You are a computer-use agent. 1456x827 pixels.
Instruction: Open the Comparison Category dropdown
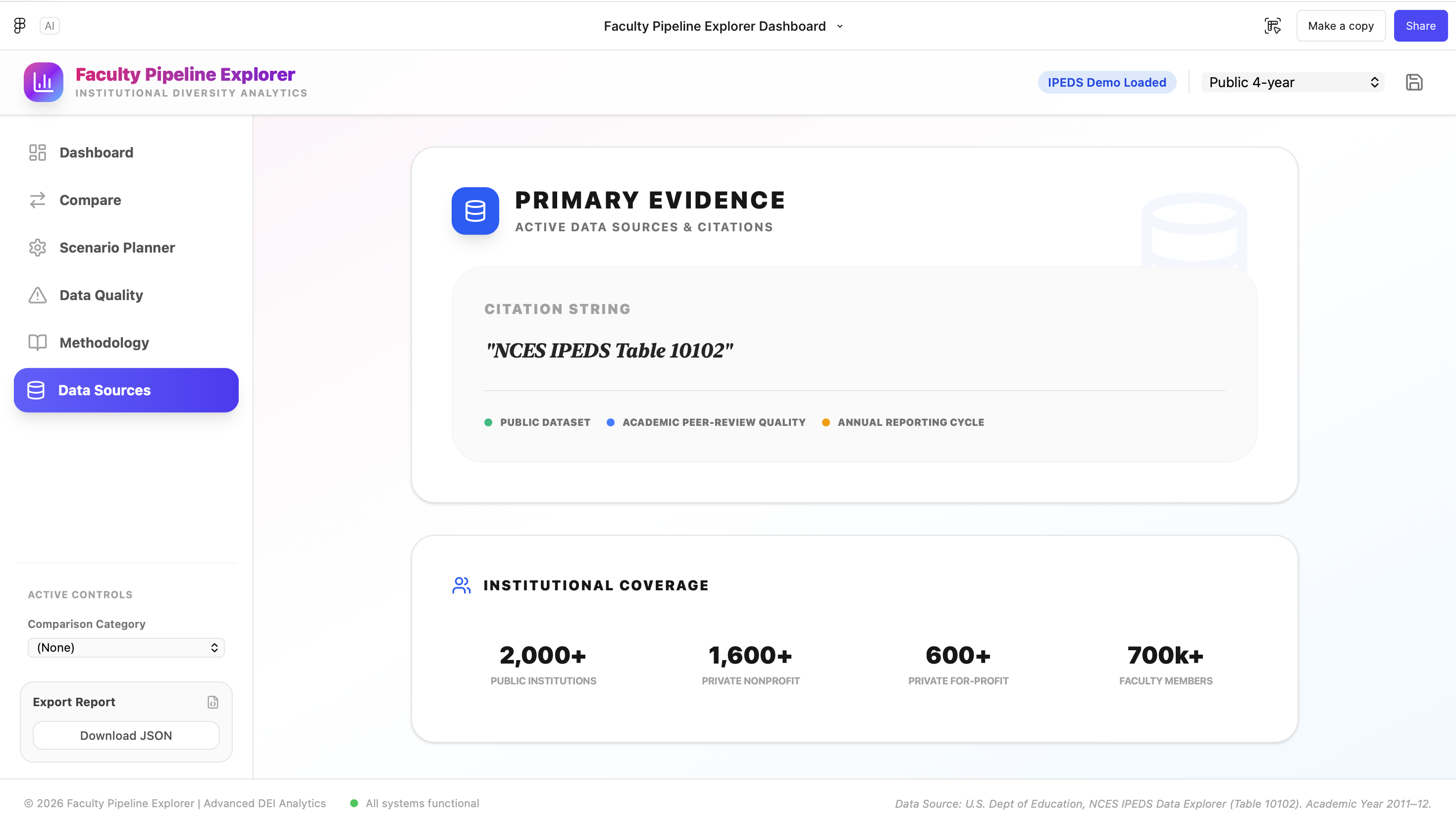[126, 648]
